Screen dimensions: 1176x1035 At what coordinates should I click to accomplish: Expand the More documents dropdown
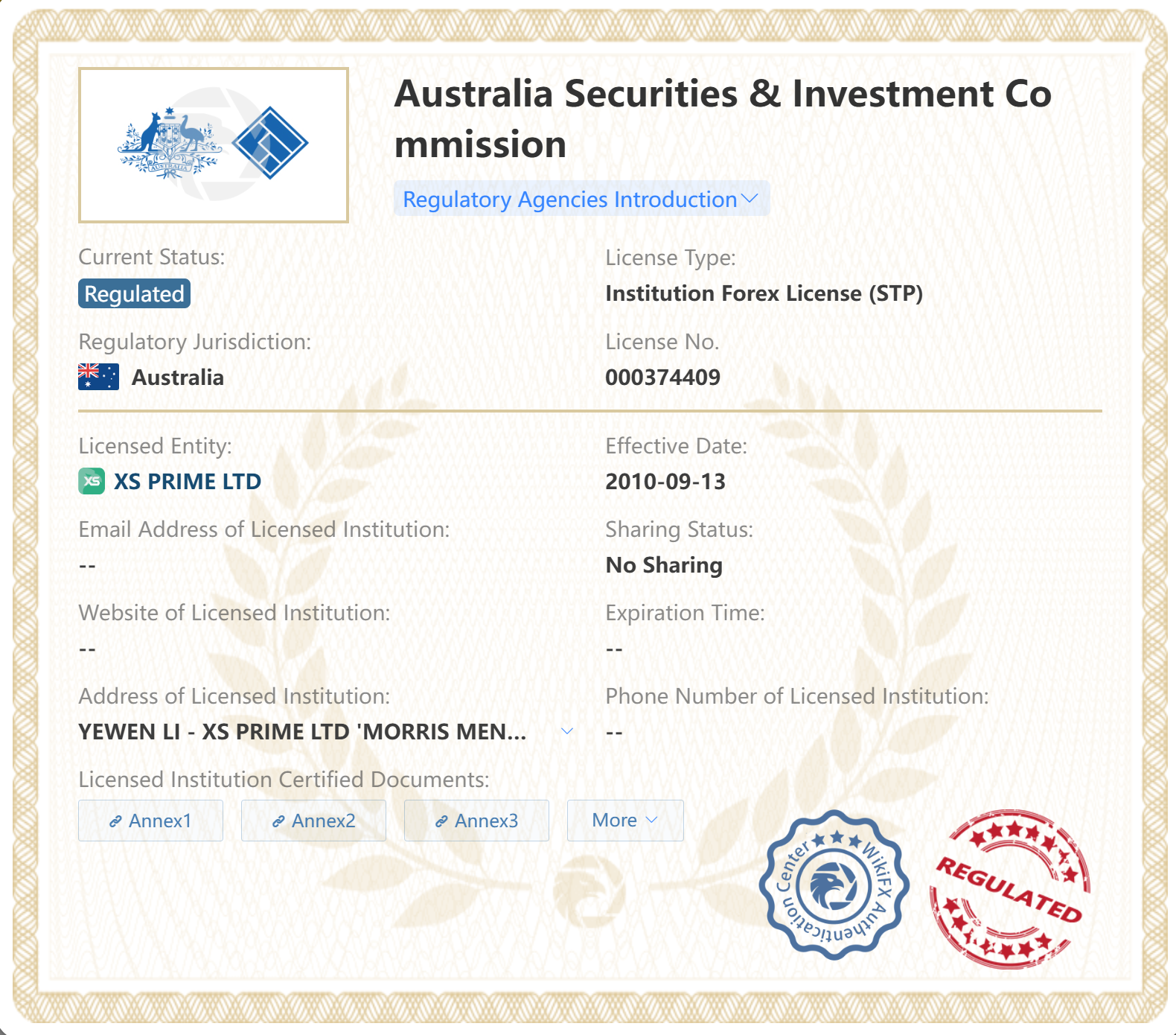625,821
